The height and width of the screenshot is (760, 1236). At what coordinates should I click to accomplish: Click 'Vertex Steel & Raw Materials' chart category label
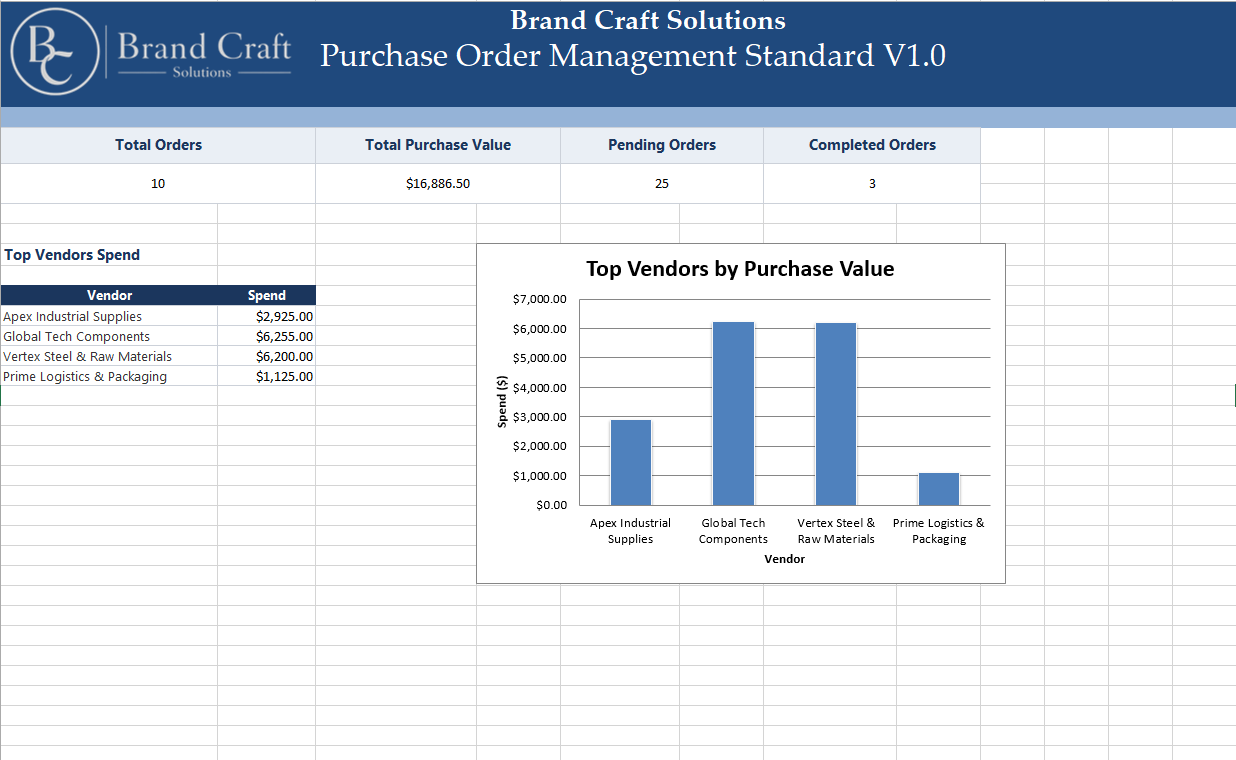836,531
